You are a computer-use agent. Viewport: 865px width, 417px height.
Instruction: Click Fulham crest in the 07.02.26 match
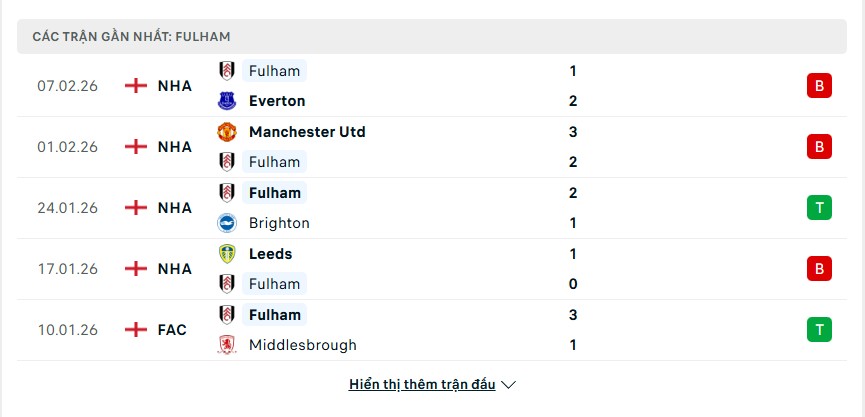pos(227,71)
